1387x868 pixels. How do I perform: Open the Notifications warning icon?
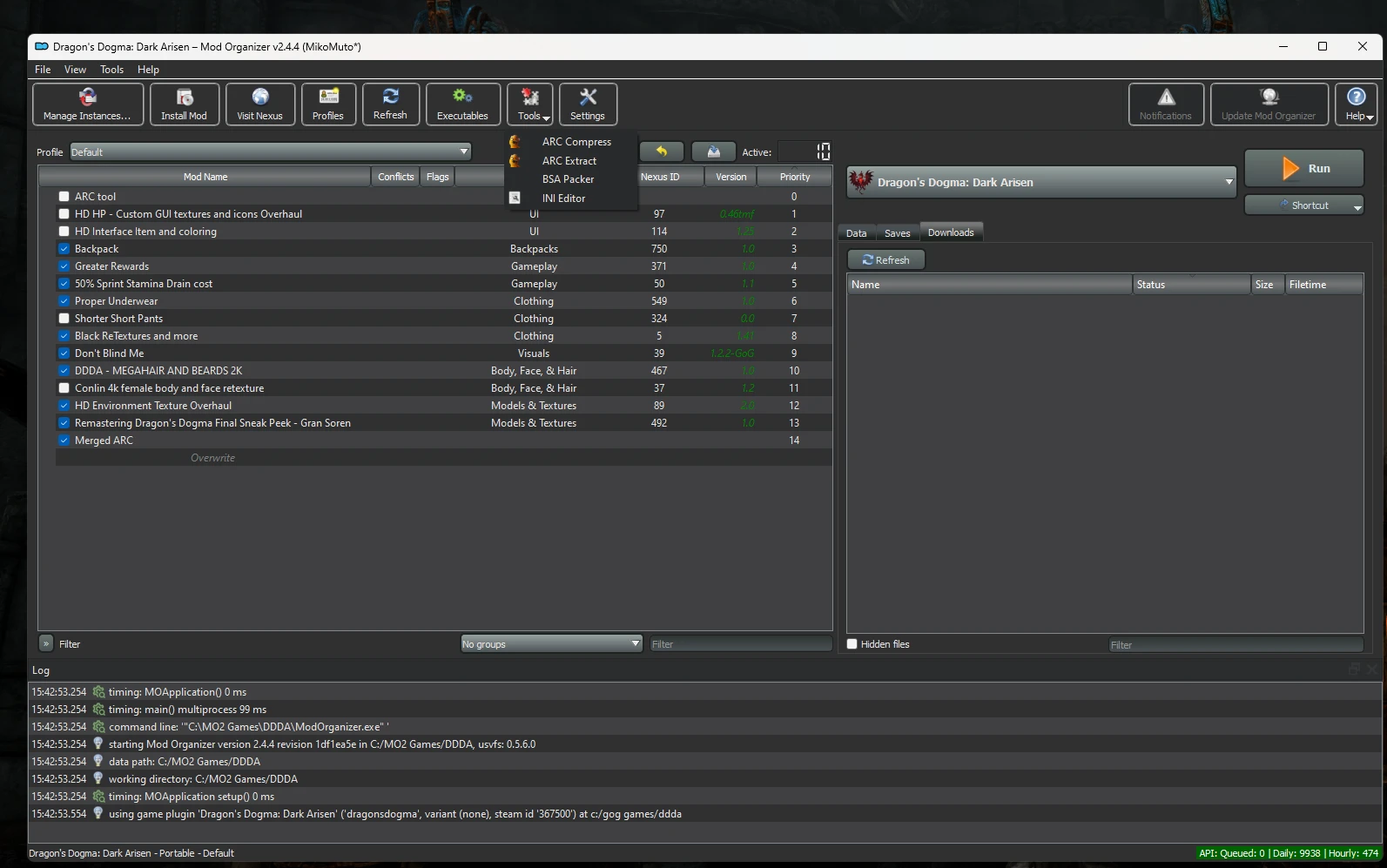coord(1166,97)
